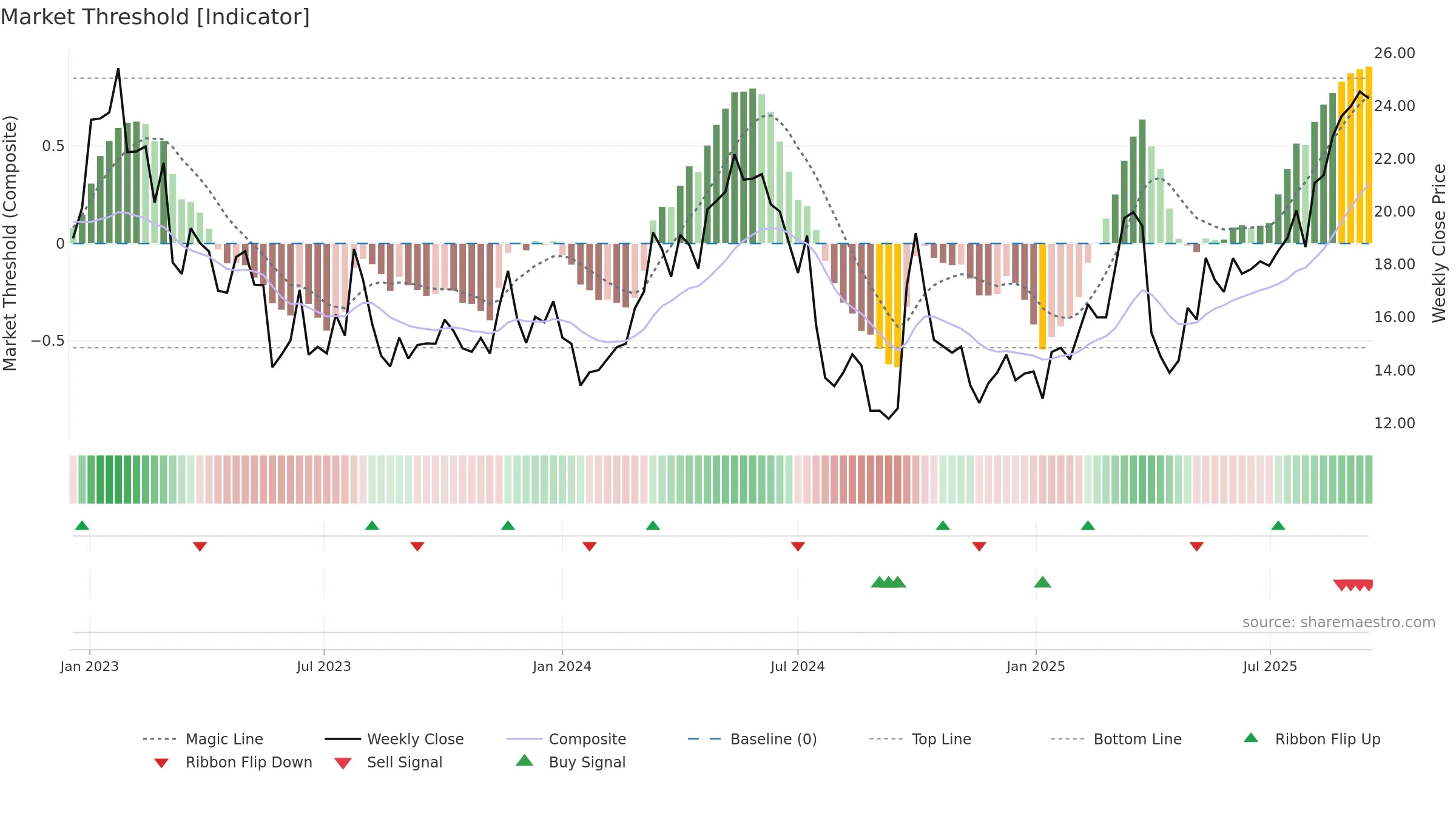Toggle Baseline (0) legend entry
Viewport: 1456px width, 819px height.
pyautogui.click(x=752, y=739)
